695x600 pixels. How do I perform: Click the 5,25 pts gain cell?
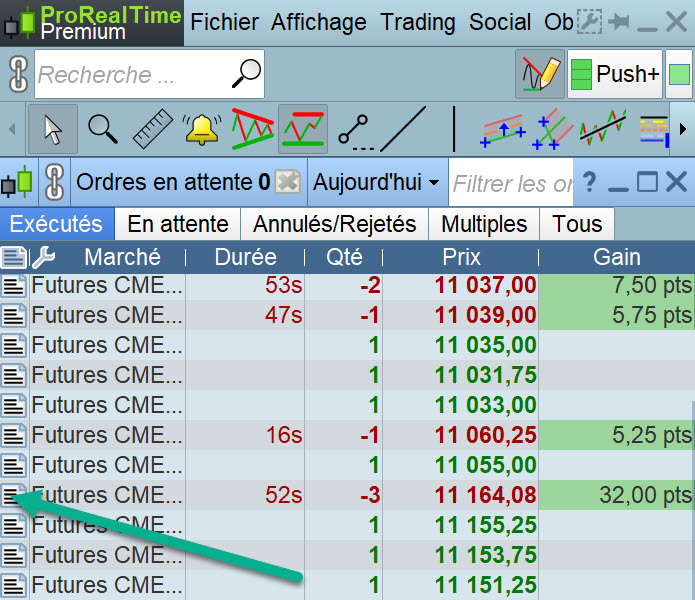pos(617,435)
